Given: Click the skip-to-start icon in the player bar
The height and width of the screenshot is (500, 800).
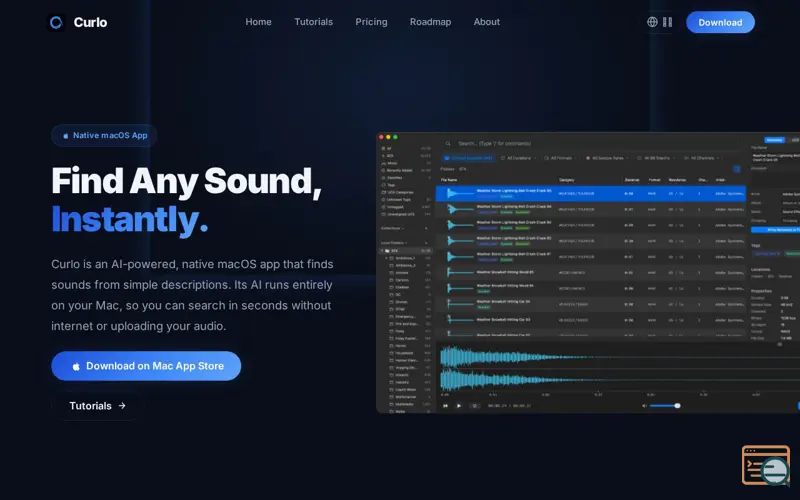Looking at the screenshot, I should pyautogui.click(x=445, y=406).
